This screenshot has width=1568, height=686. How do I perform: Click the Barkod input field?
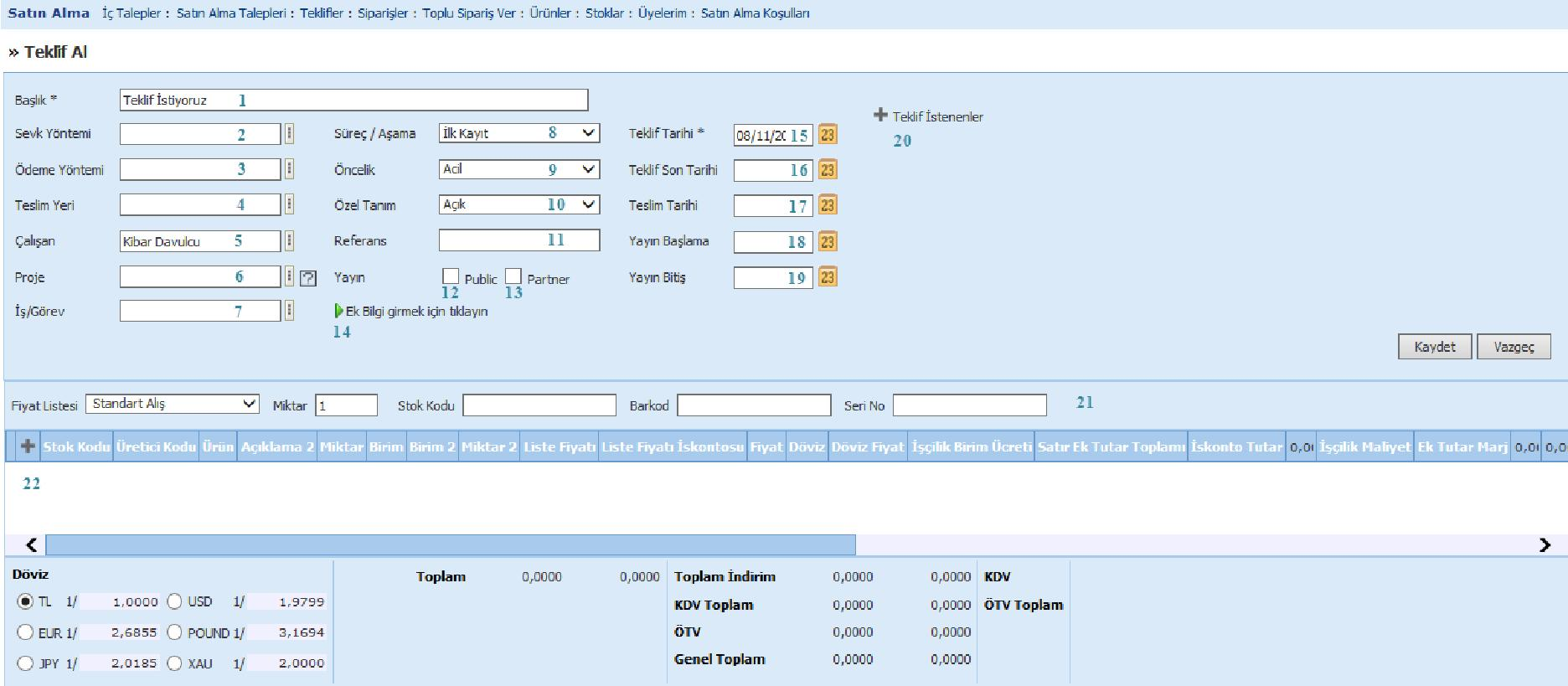(754, 405)
